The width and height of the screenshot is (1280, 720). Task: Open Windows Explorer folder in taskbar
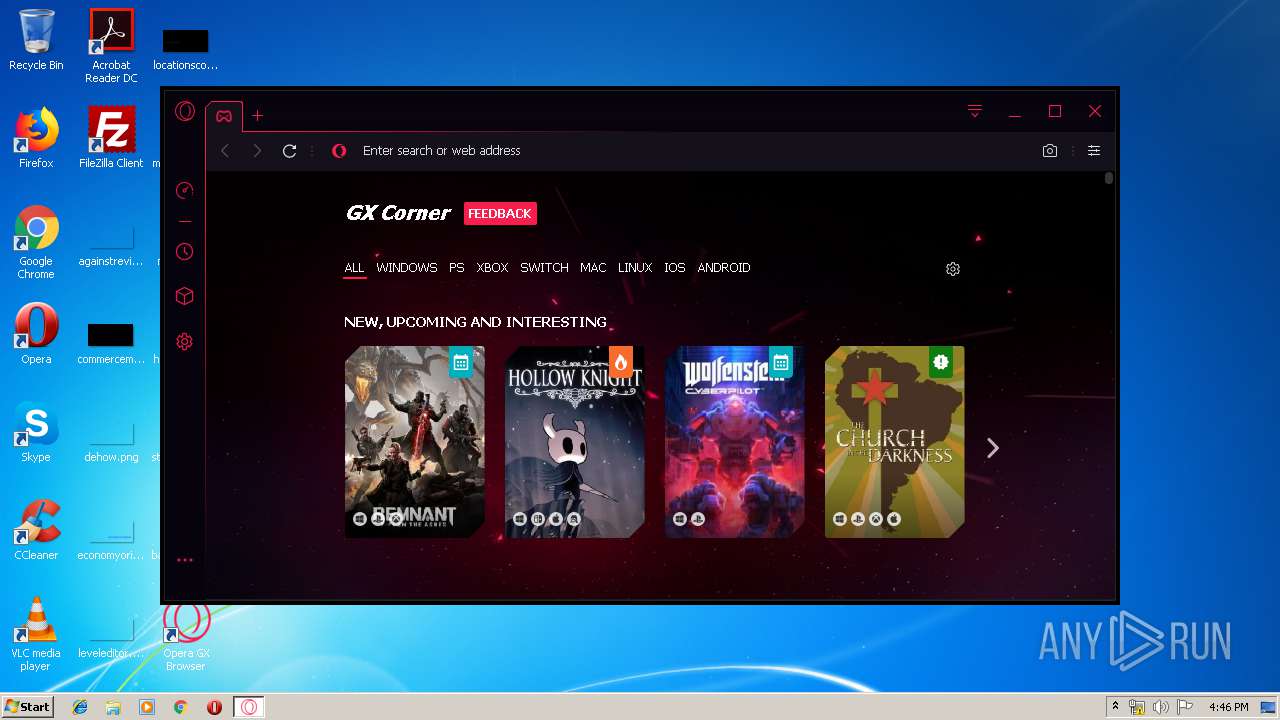pyautogui.click(x=113, y=707)
